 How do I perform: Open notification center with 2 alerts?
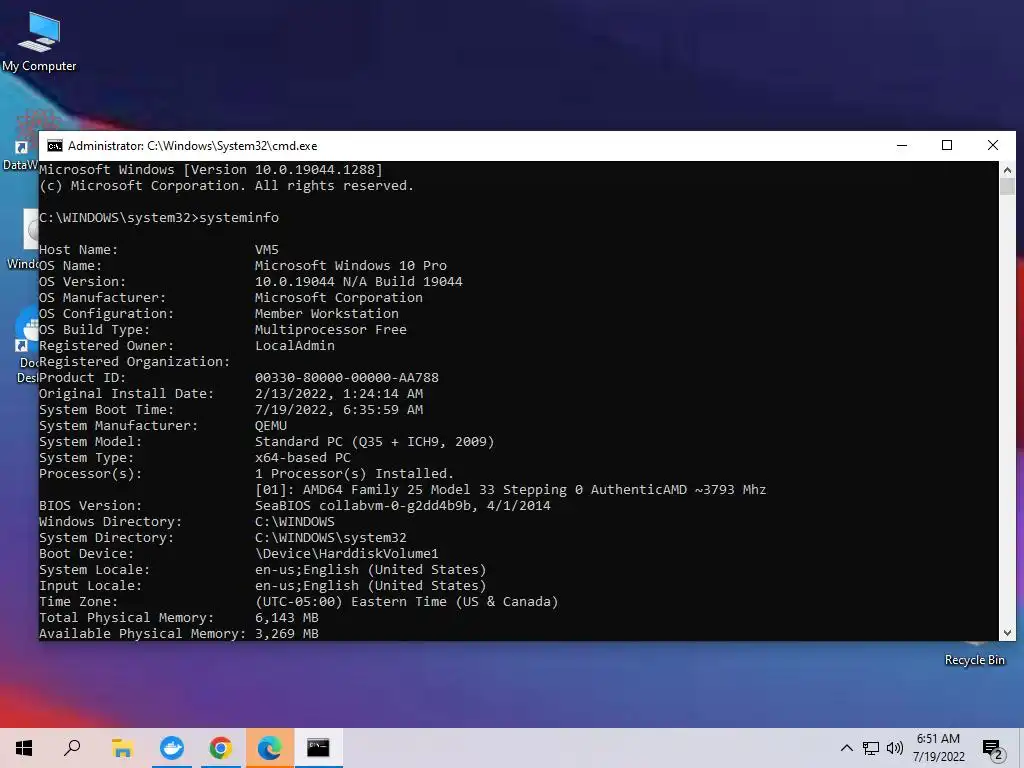pos(992,748)
